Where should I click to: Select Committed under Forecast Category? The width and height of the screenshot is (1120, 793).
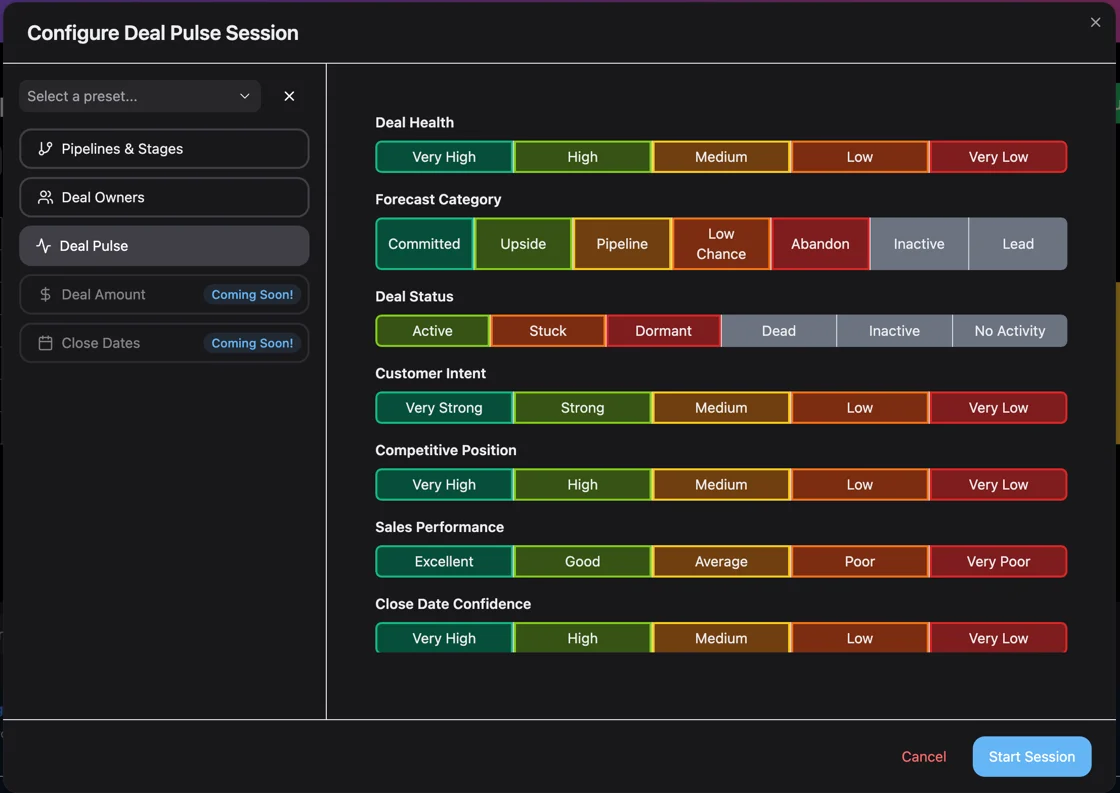tap(424, 243)
